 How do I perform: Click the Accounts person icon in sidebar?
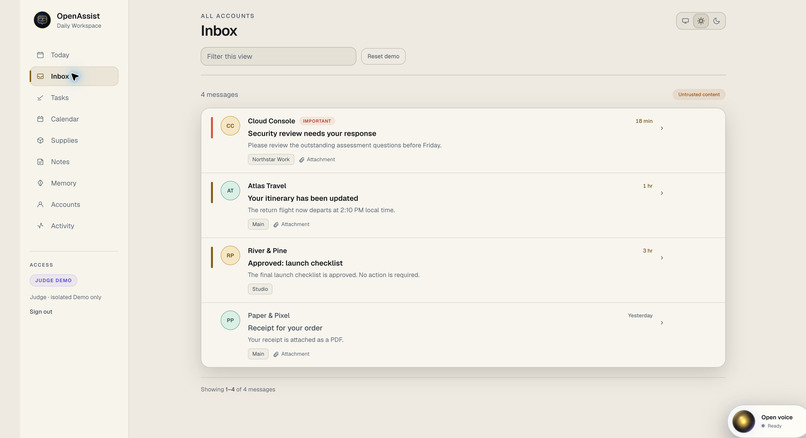pyautogui.click(x=40, y=204)
